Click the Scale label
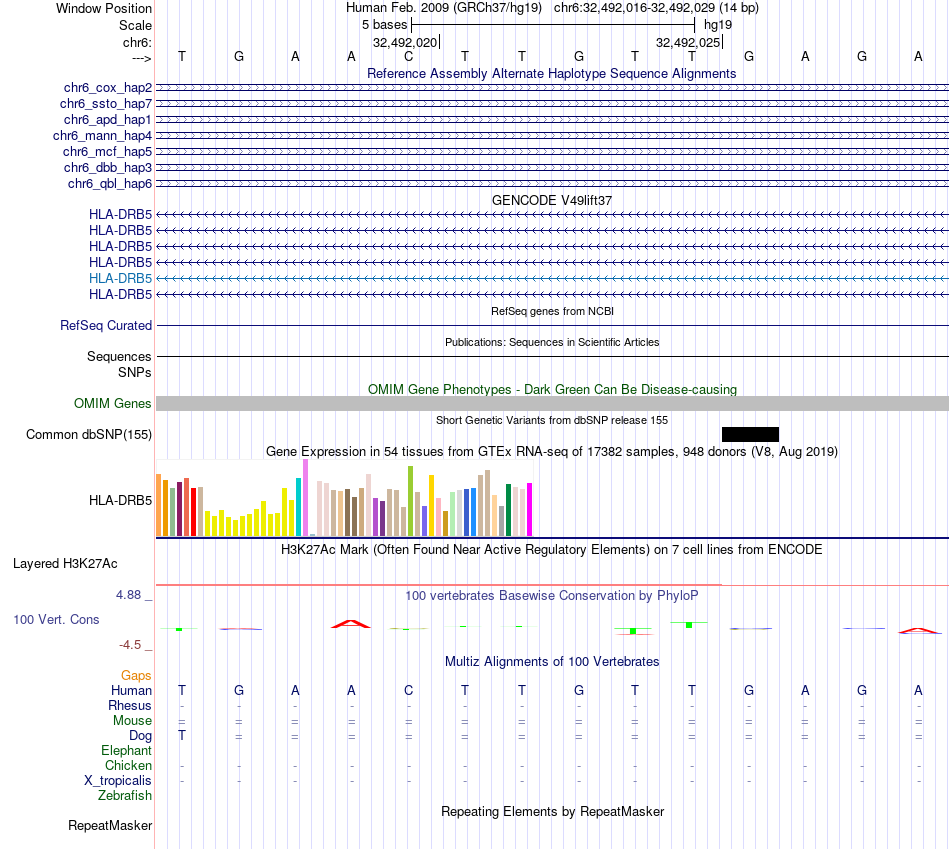This screenshot has width=950, height=849. click(x=135, y=25)
